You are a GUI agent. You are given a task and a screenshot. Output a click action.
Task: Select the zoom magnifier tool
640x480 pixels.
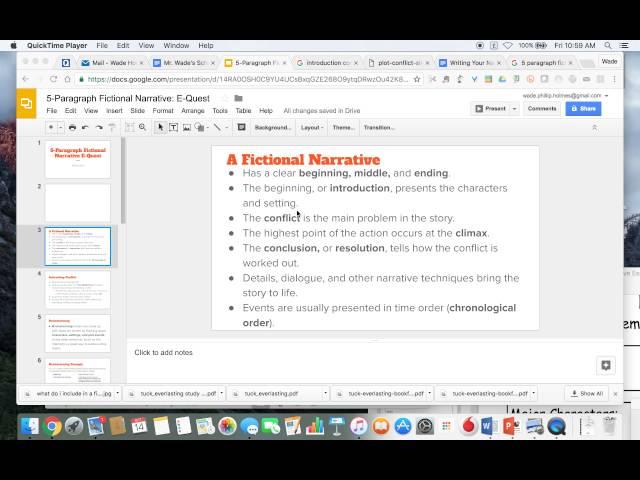pos(142,127)
